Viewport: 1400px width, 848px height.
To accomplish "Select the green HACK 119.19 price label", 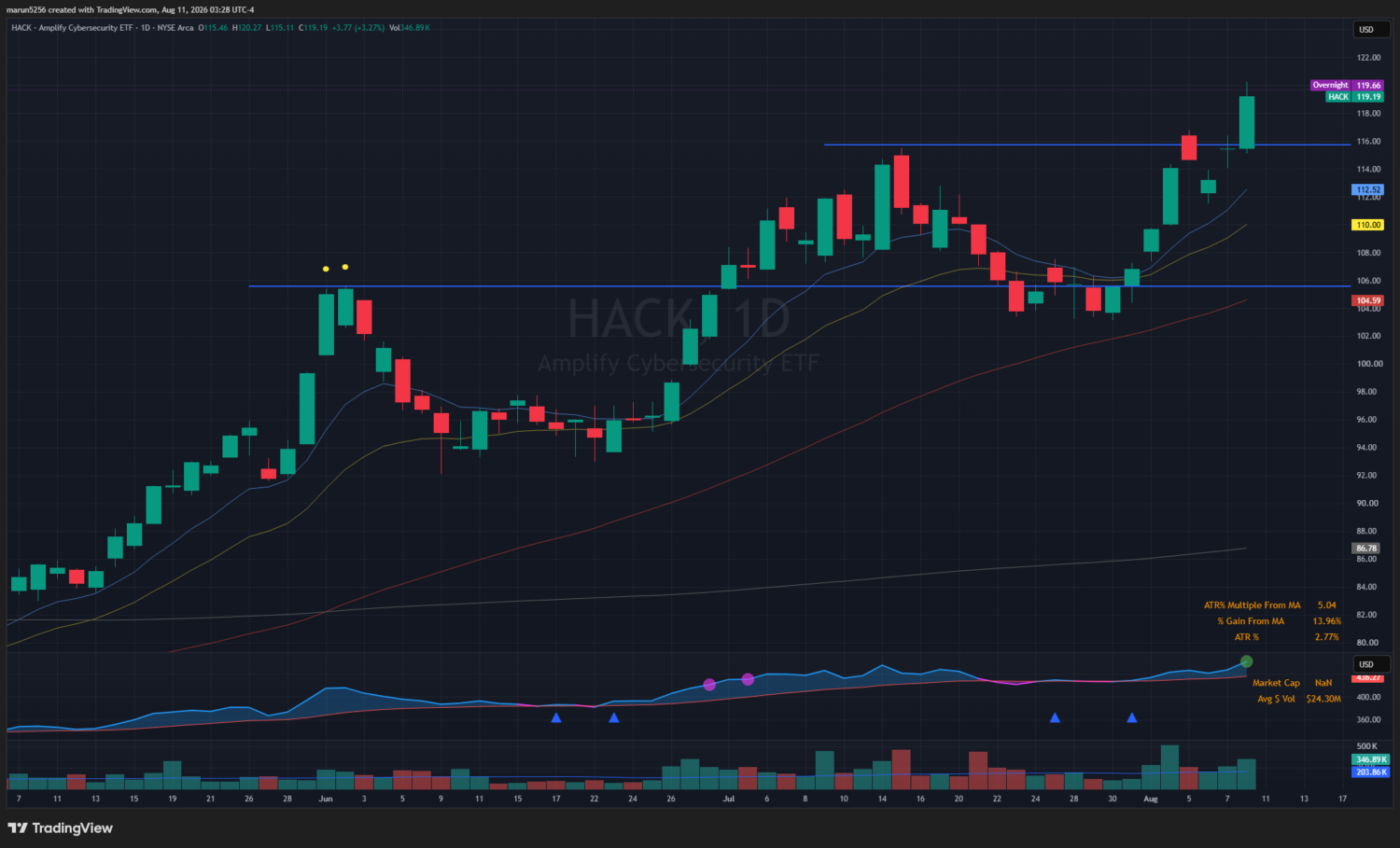I will pos(1354,96).
